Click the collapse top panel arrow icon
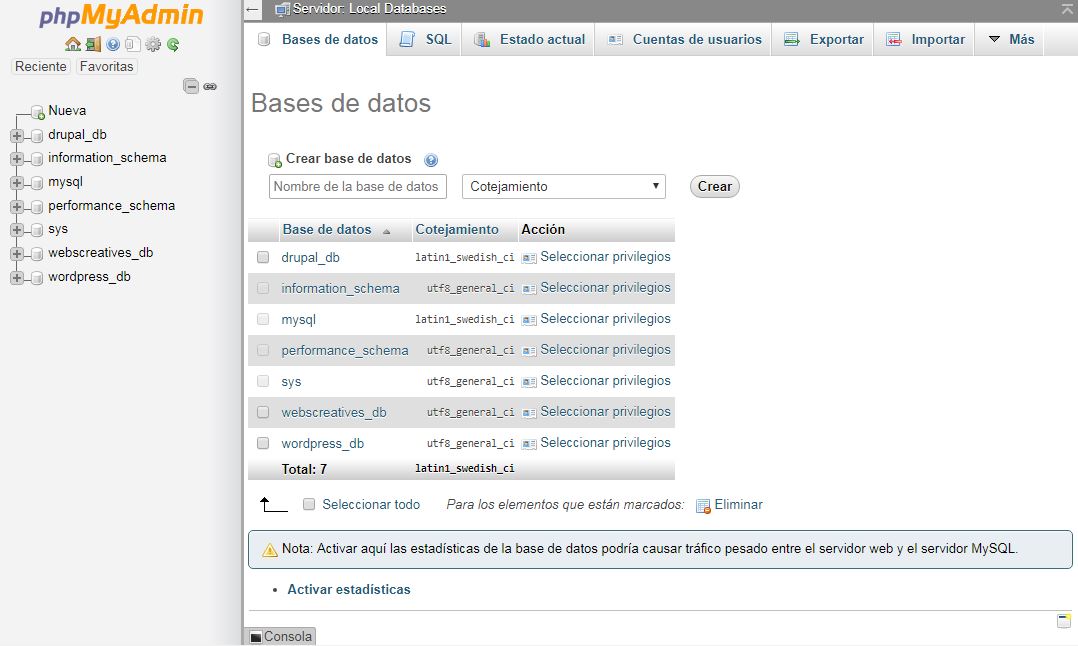The image size is (1078, 646). coord(1068,9)
